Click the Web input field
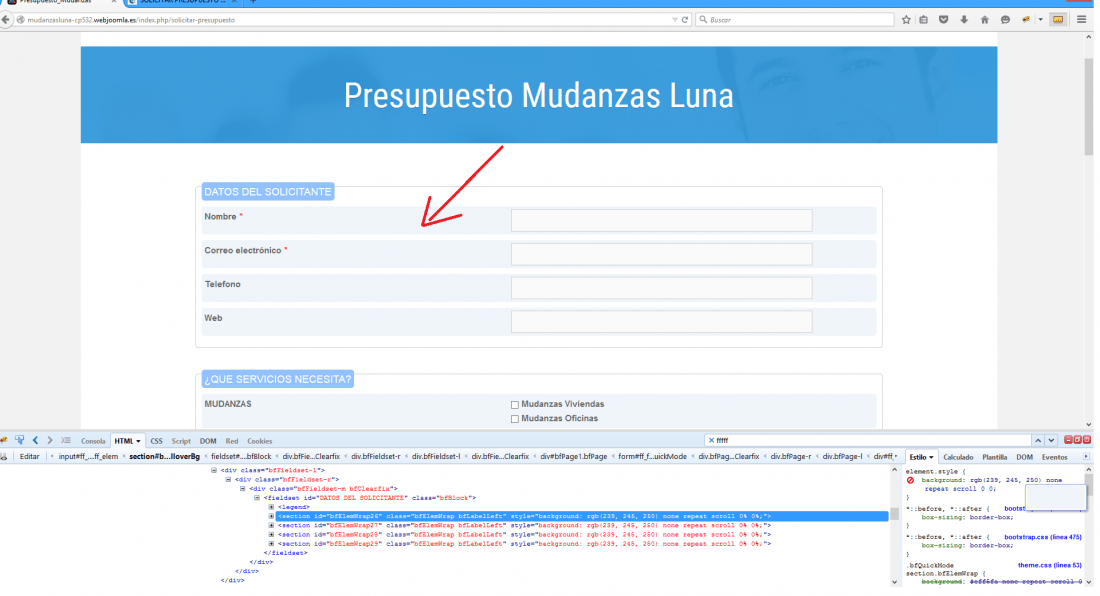 click(x=662, y=321)
